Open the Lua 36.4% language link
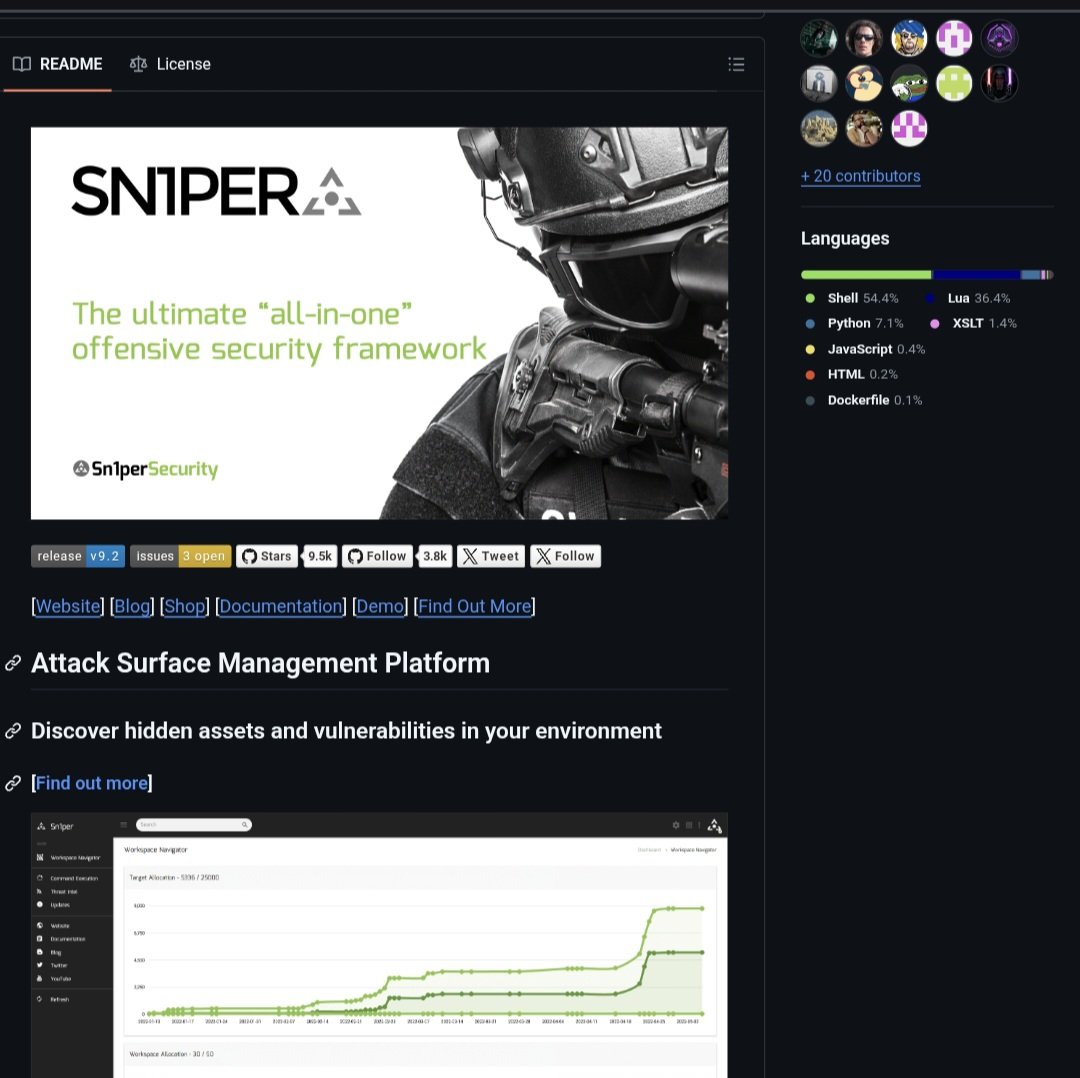 (x=968, y=298)
